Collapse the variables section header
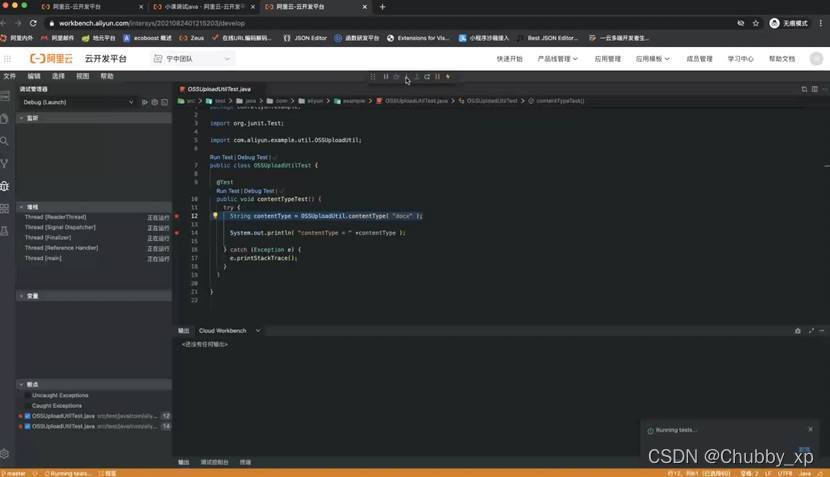Screen dimensions: 830x477 click(94, 296)
